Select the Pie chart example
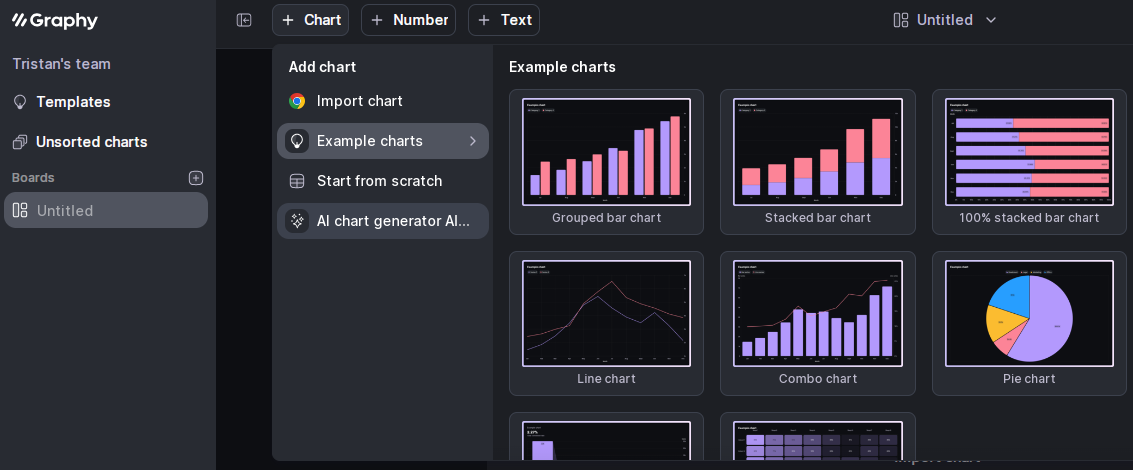 click(x=1029, y=323)
